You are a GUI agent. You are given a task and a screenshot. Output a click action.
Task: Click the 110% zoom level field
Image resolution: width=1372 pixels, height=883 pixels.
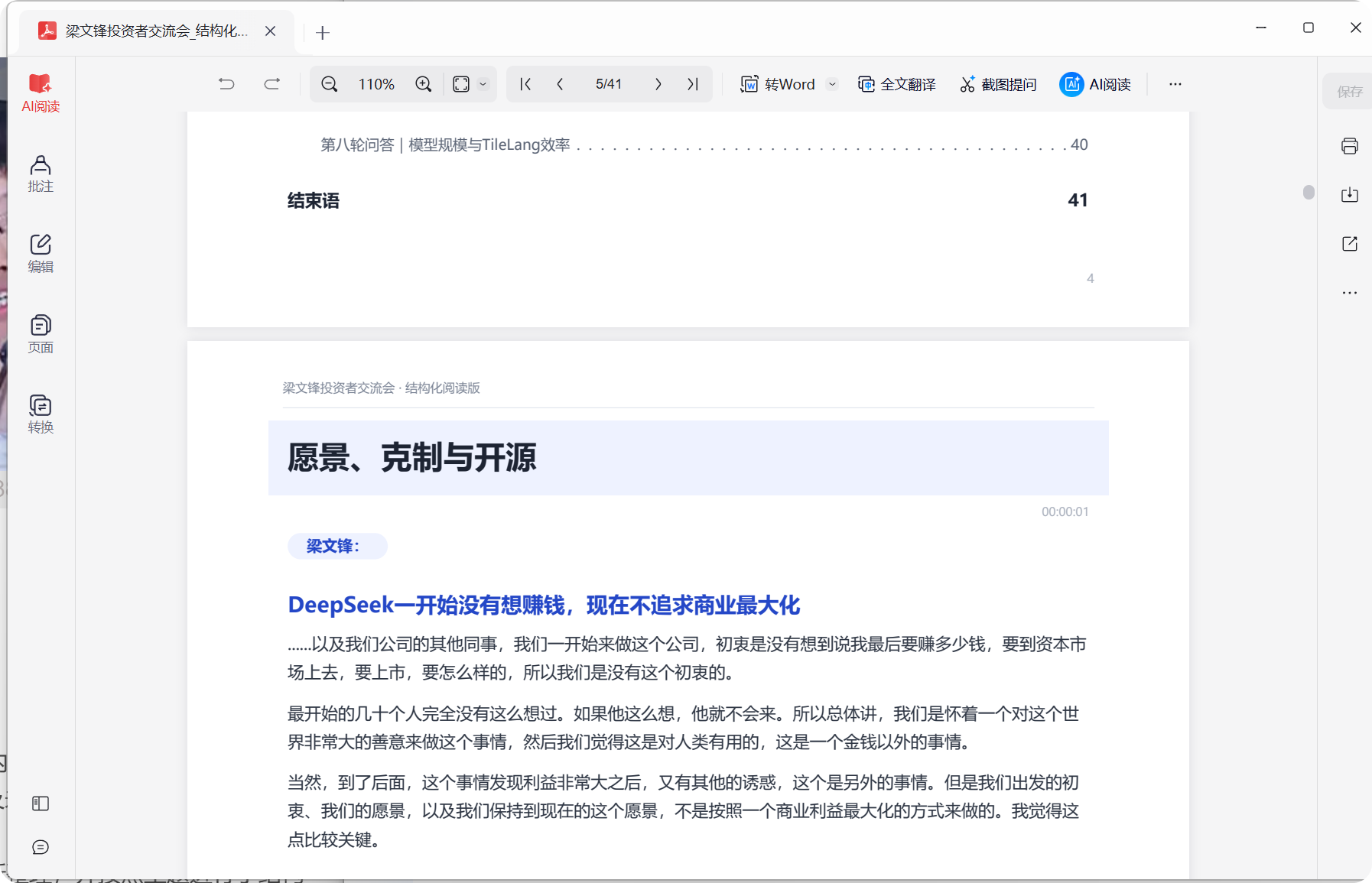376,84
